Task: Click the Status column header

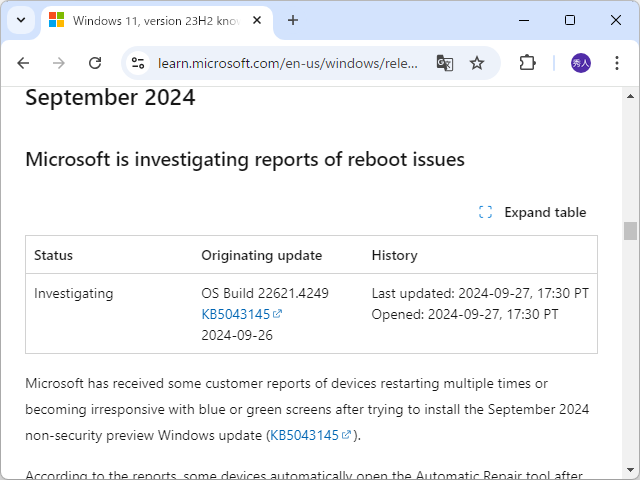Action: tap(53, 255)
